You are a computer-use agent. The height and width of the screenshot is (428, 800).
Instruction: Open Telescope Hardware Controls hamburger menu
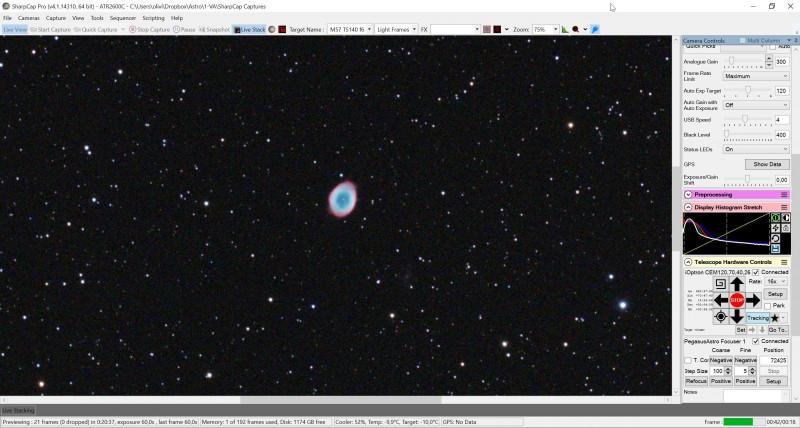(784, 262)
